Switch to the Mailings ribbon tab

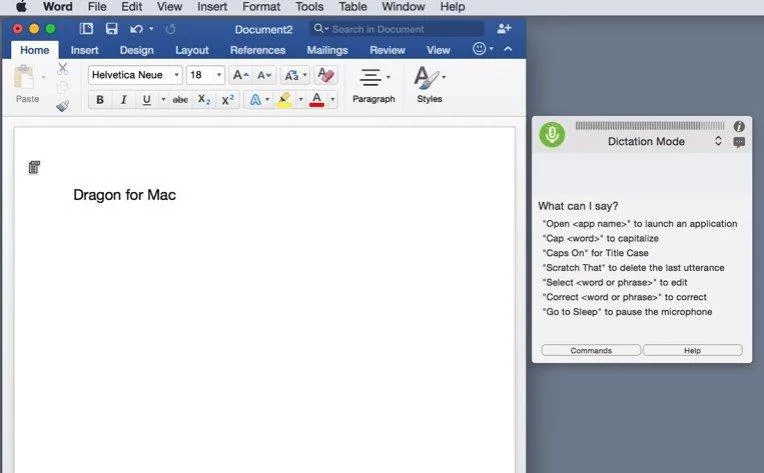[x=327, y=50]
